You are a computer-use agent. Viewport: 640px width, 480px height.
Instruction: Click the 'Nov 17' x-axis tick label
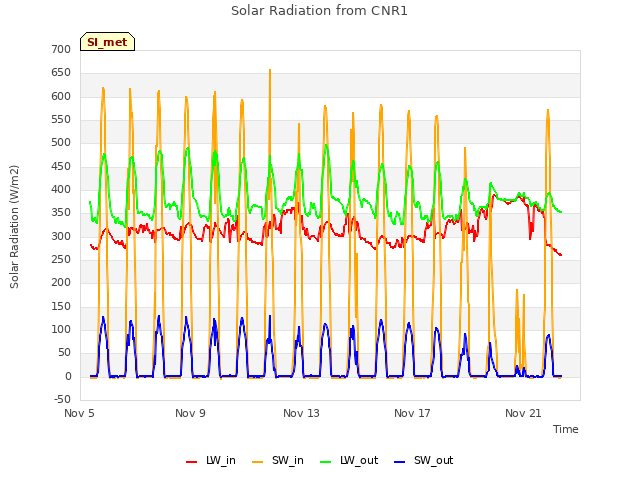(412, 413)
